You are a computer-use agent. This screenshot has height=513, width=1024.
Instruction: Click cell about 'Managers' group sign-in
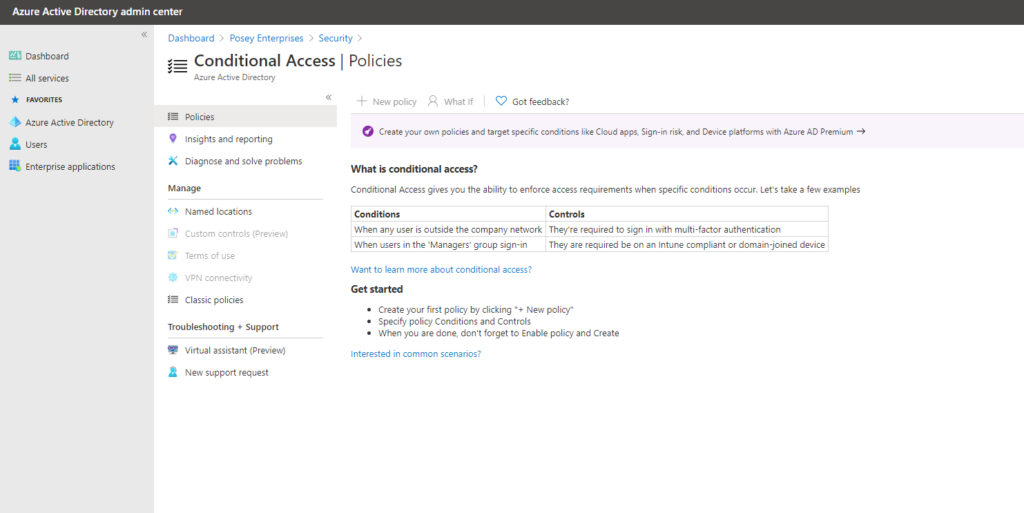pos(448,245)
